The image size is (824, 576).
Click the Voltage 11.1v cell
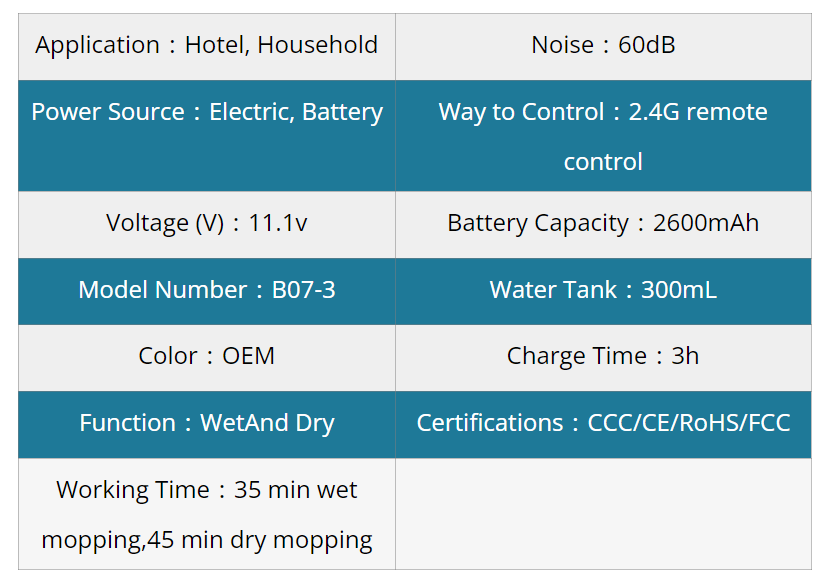[x=207, y=224]
